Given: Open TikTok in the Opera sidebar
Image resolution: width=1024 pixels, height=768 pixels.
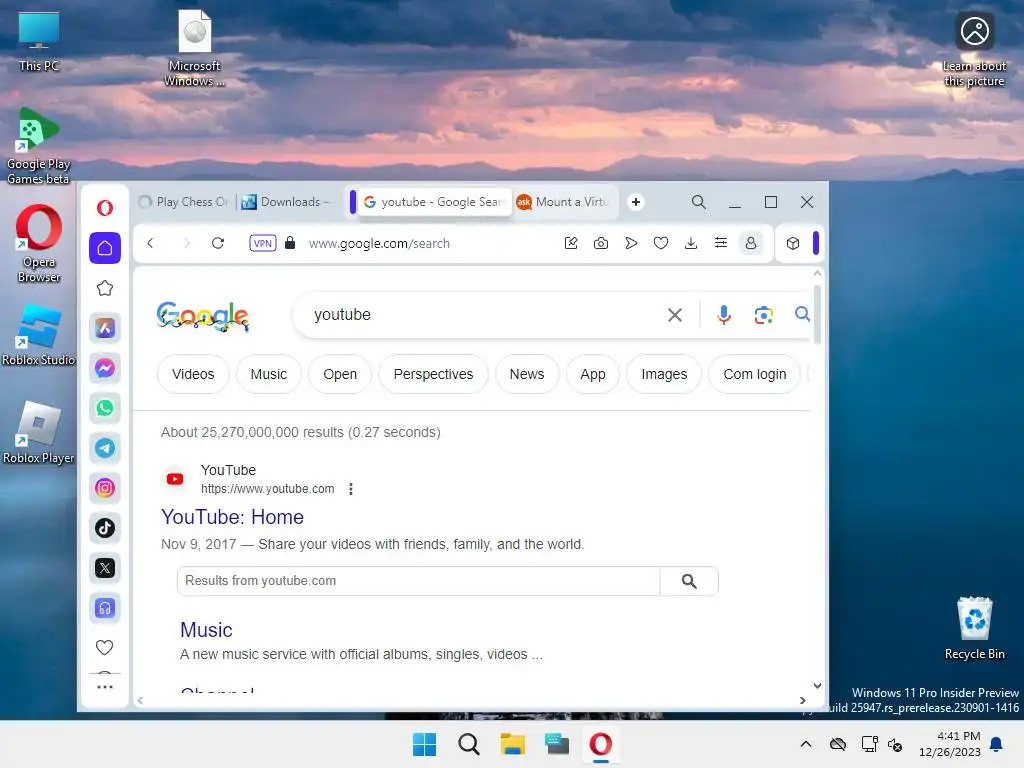Looking at the screenshot, I should pyautogui.click(x=104, y=528).
